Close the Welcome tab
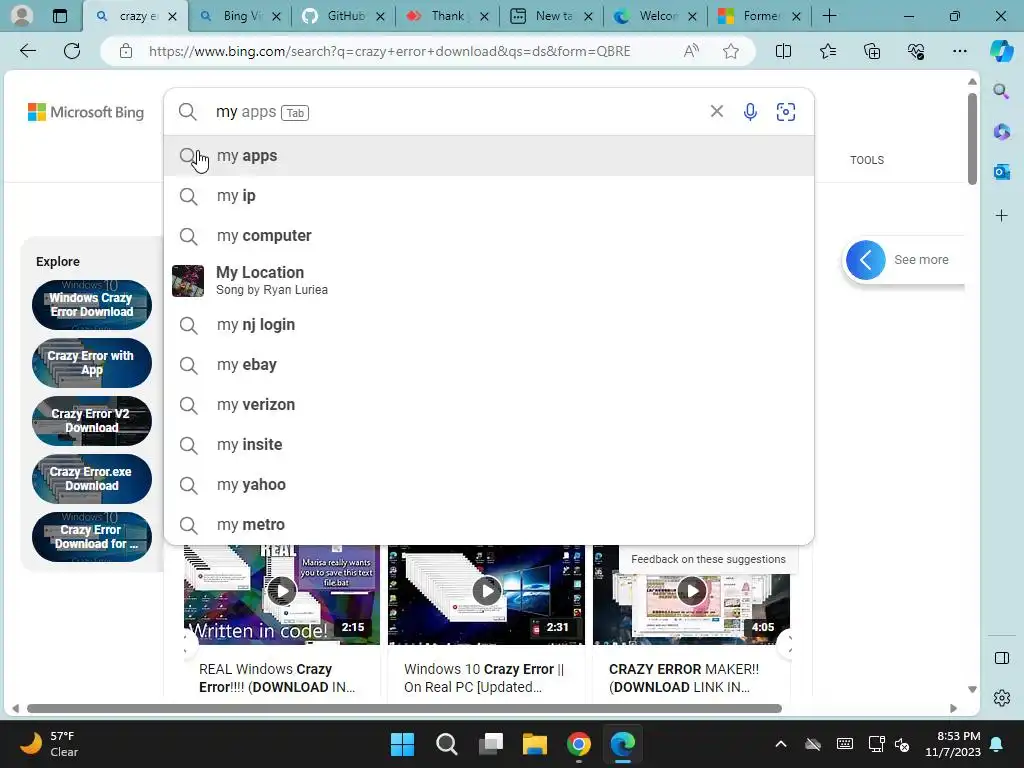 point(692,16)
